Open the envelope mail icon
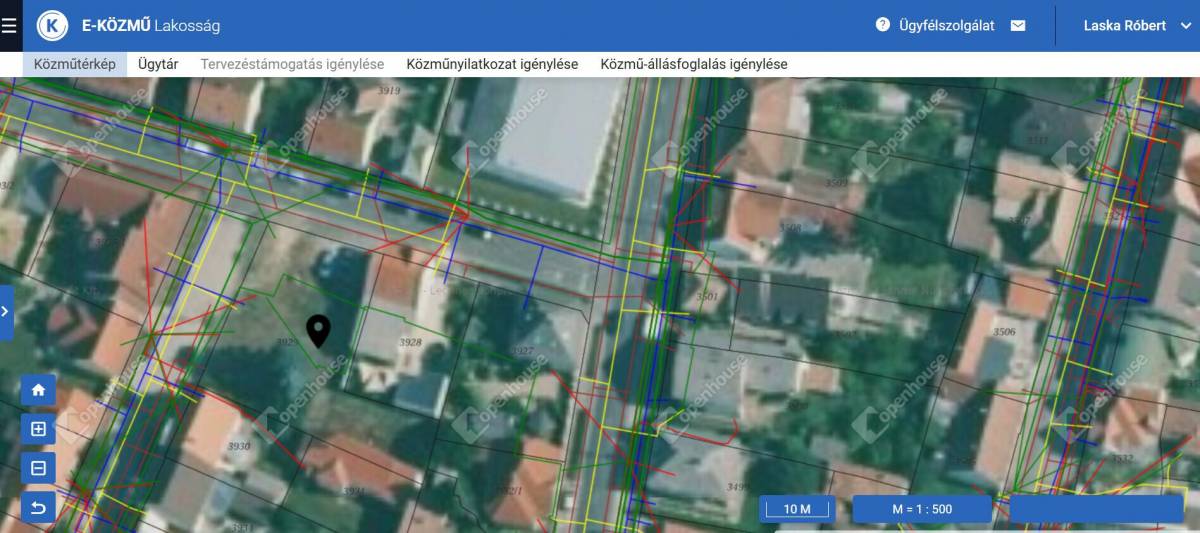 [x=1018, y=26]
